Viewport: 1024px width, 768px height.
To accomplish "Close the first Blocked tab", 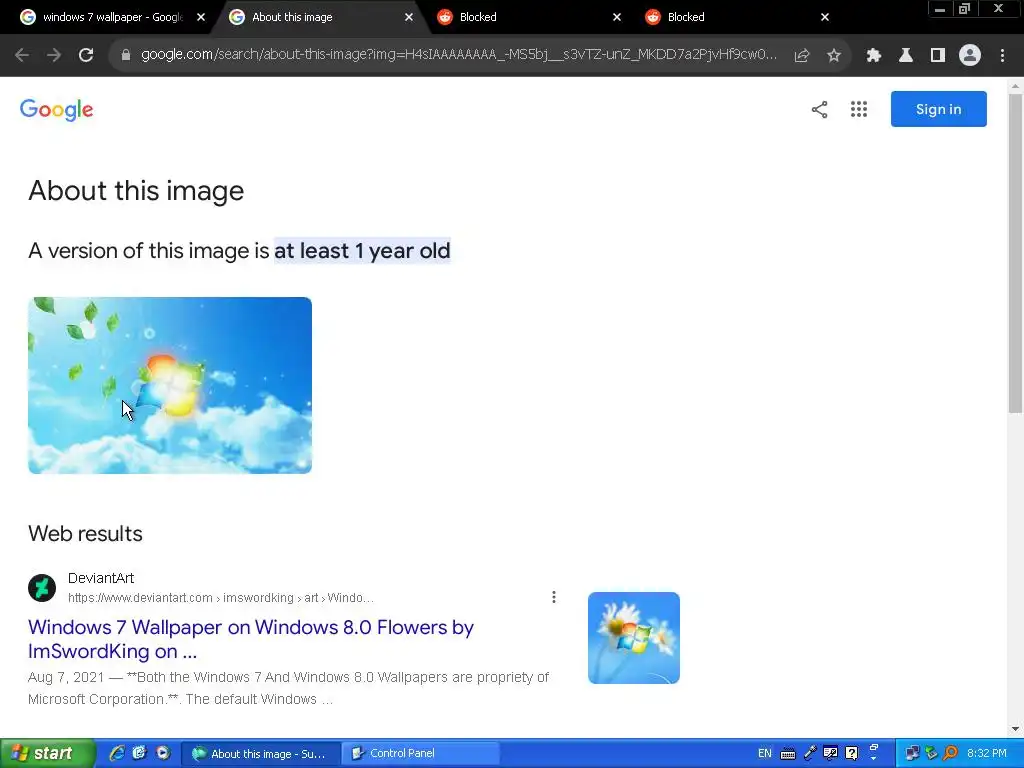I will tap(617, 18).
